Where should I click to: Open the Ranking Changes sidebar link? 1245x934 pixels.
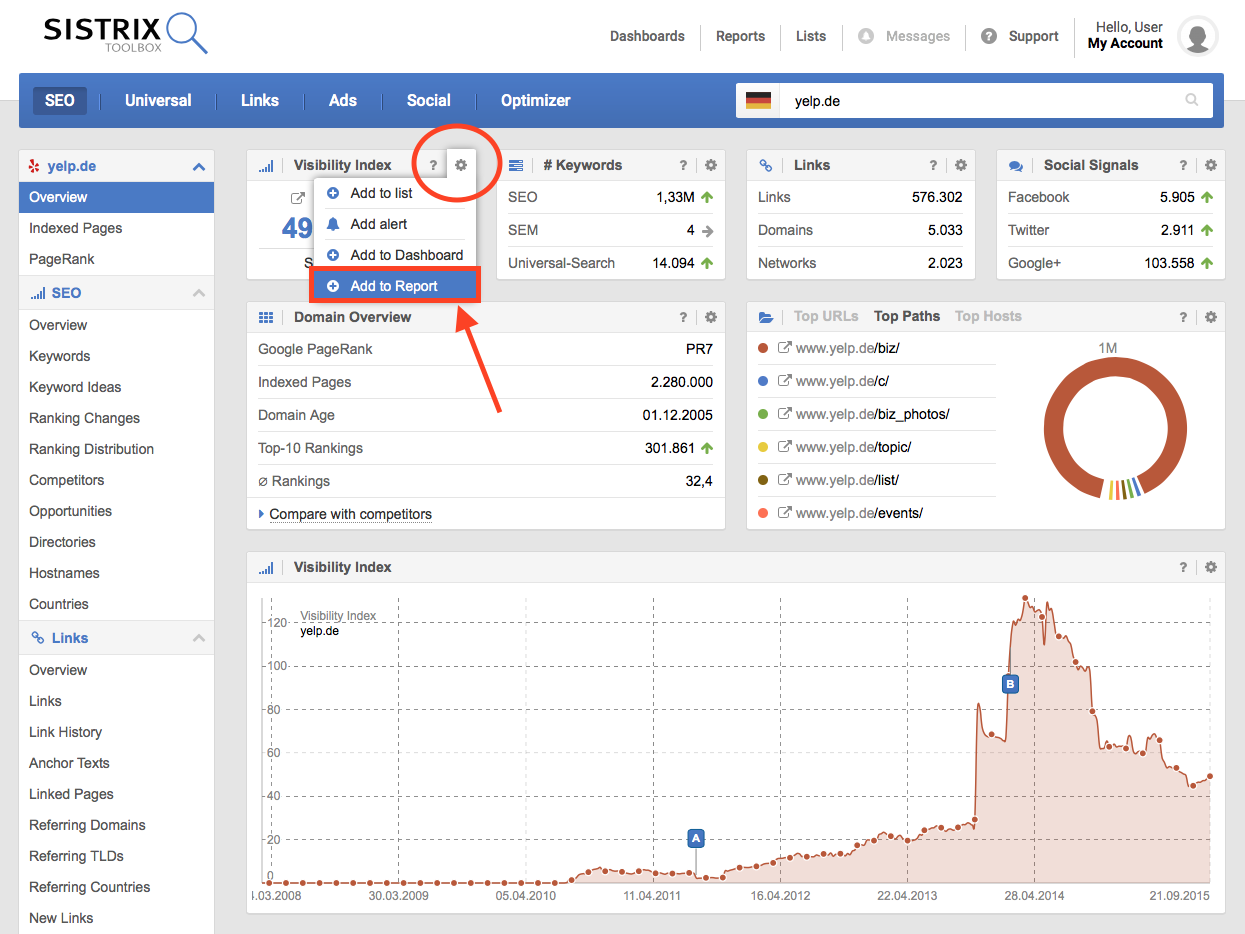84,418
